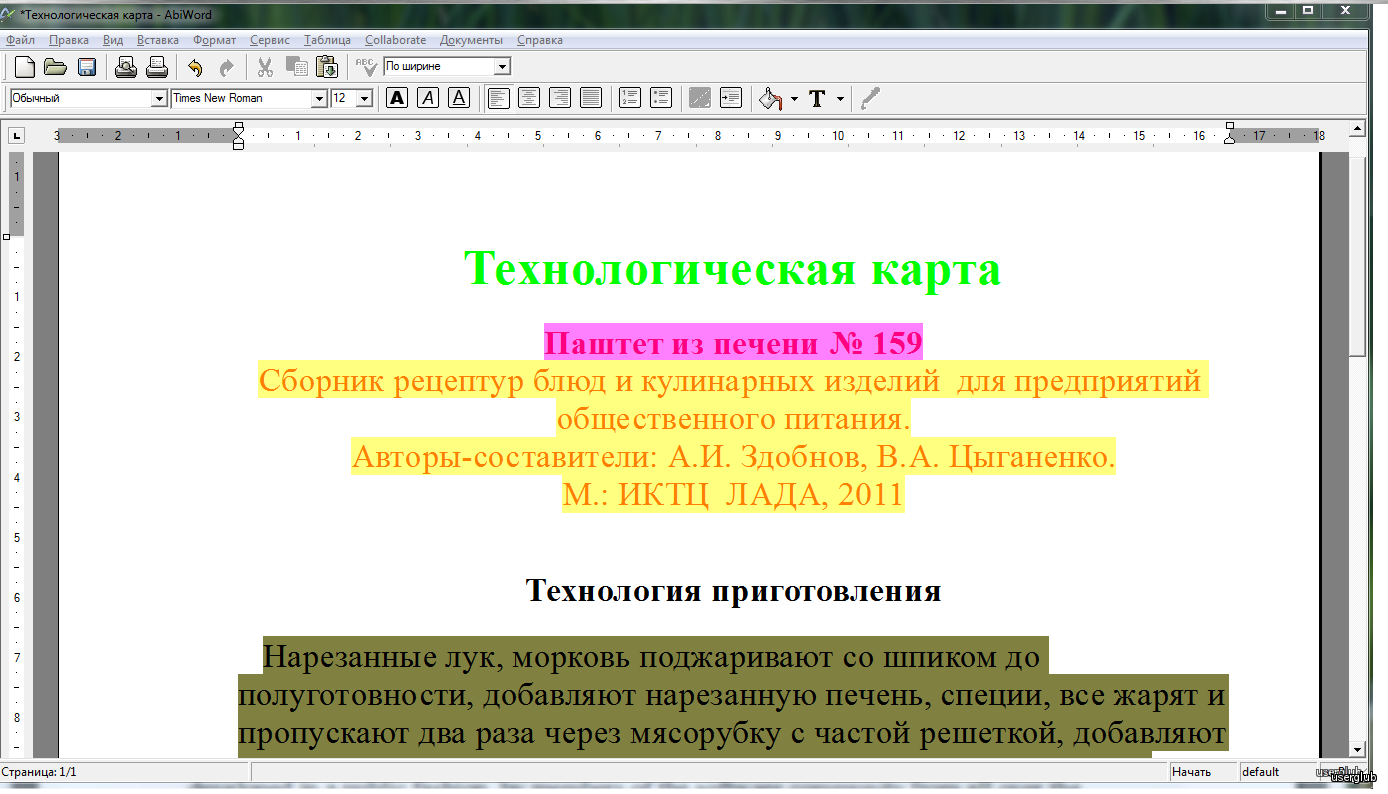Center the text alignment
The height and width of the screenshot is (794, 1388).
point(529,98)
